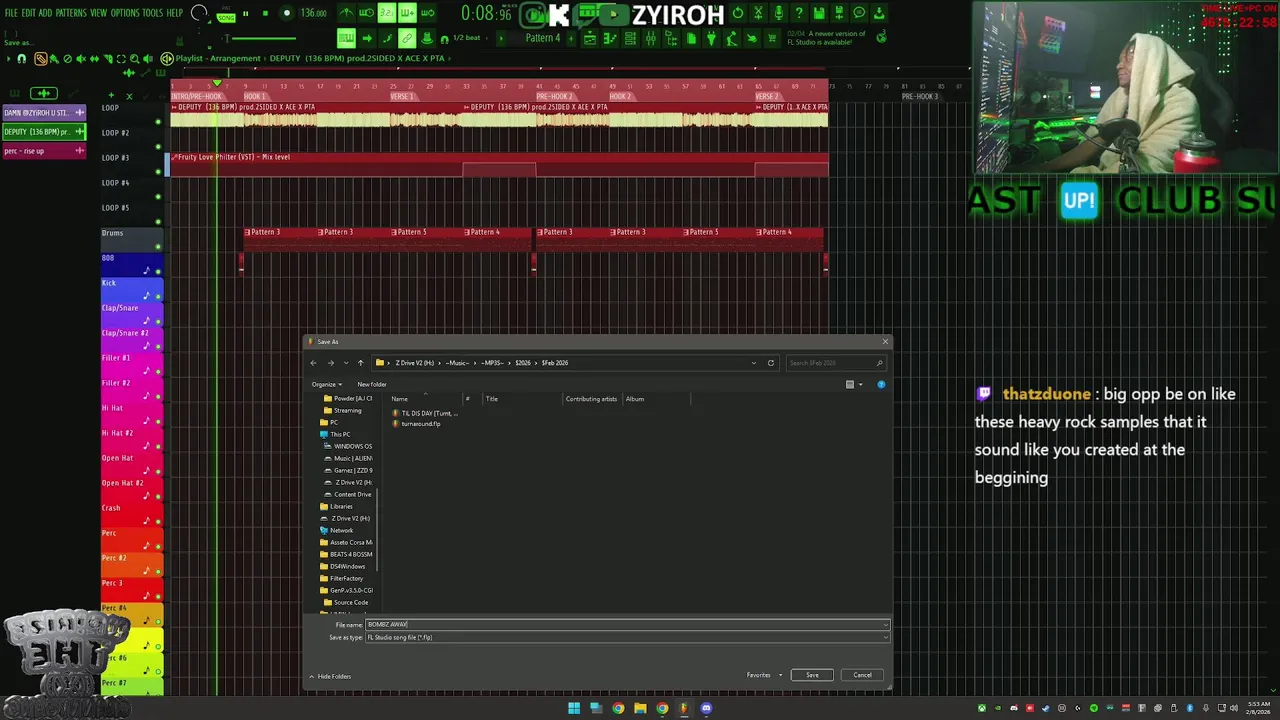Open the EDIT menu
Screen dimensions: 1280x720
[x=28, y=13]
